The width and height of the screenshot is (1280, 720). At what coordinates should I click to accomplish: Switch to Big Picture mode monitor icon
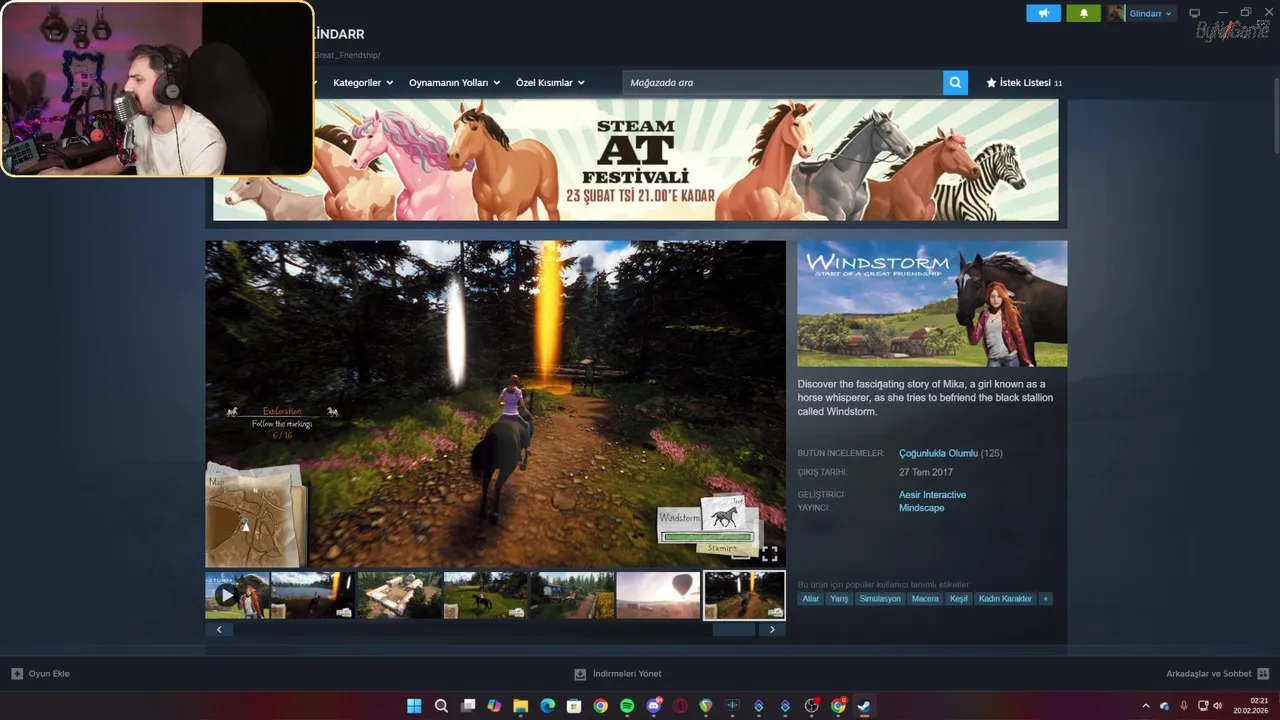1194,13
